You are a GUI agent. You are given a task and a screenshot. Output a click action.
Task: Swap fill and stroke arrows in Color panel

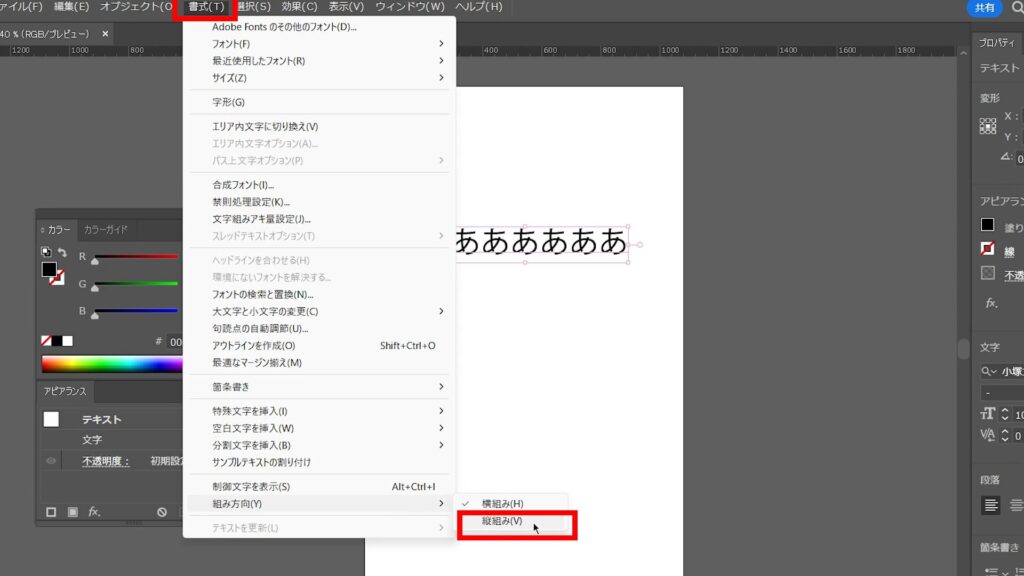tap(62, 252)
